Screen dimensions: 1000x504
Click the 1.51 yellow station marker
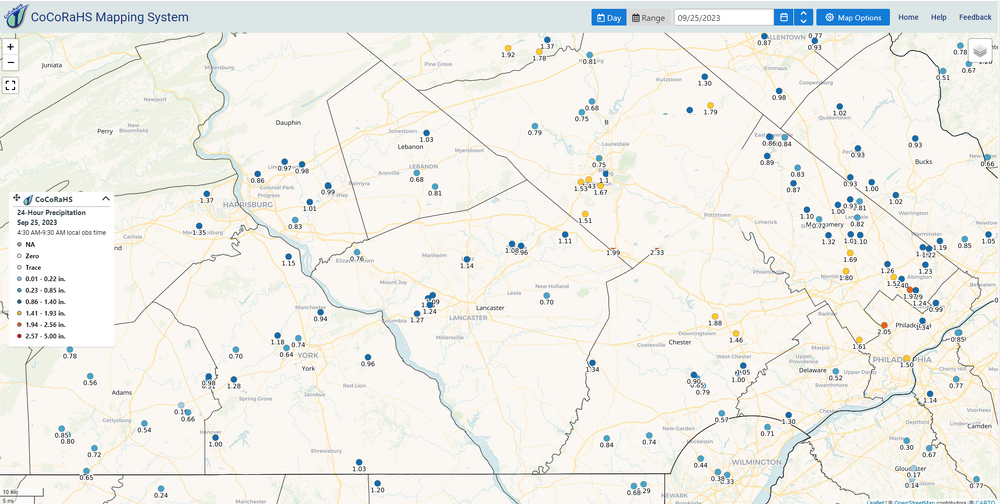(x=585, y=214)
